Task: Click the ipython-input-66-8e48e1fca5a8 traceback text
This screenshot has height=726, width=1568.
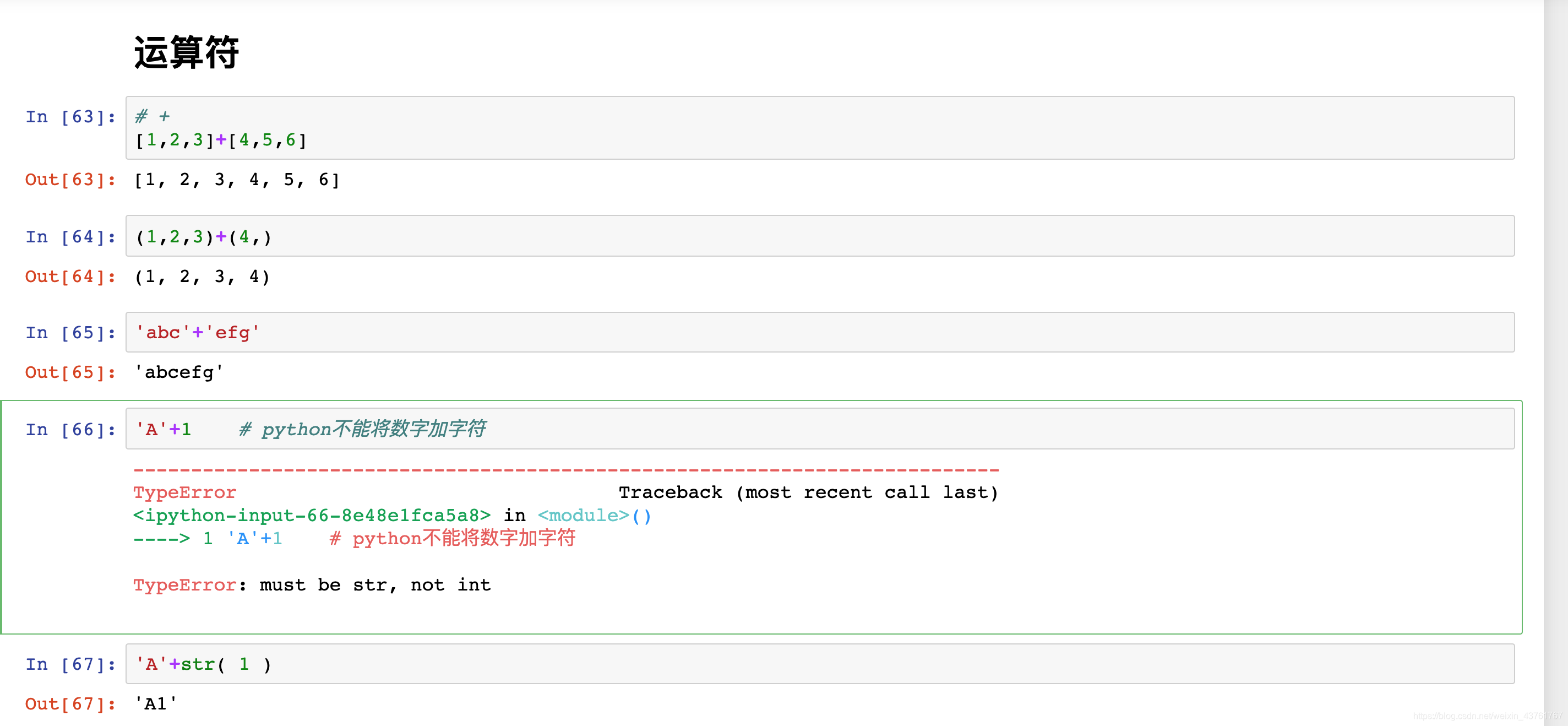Action: pyautogui.click(x=312, y=516)
